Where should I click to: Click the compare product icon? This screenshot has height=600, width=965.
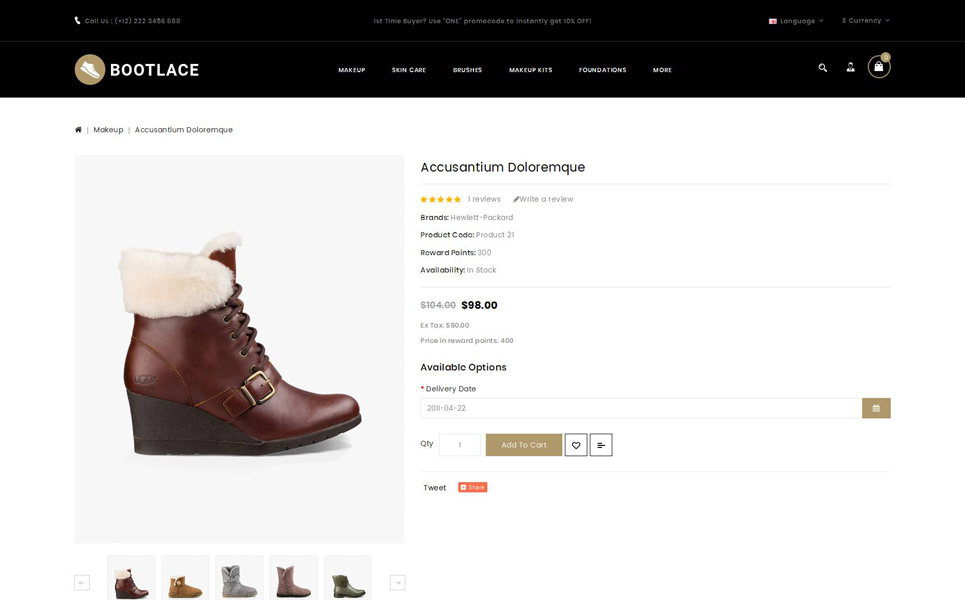601,445
